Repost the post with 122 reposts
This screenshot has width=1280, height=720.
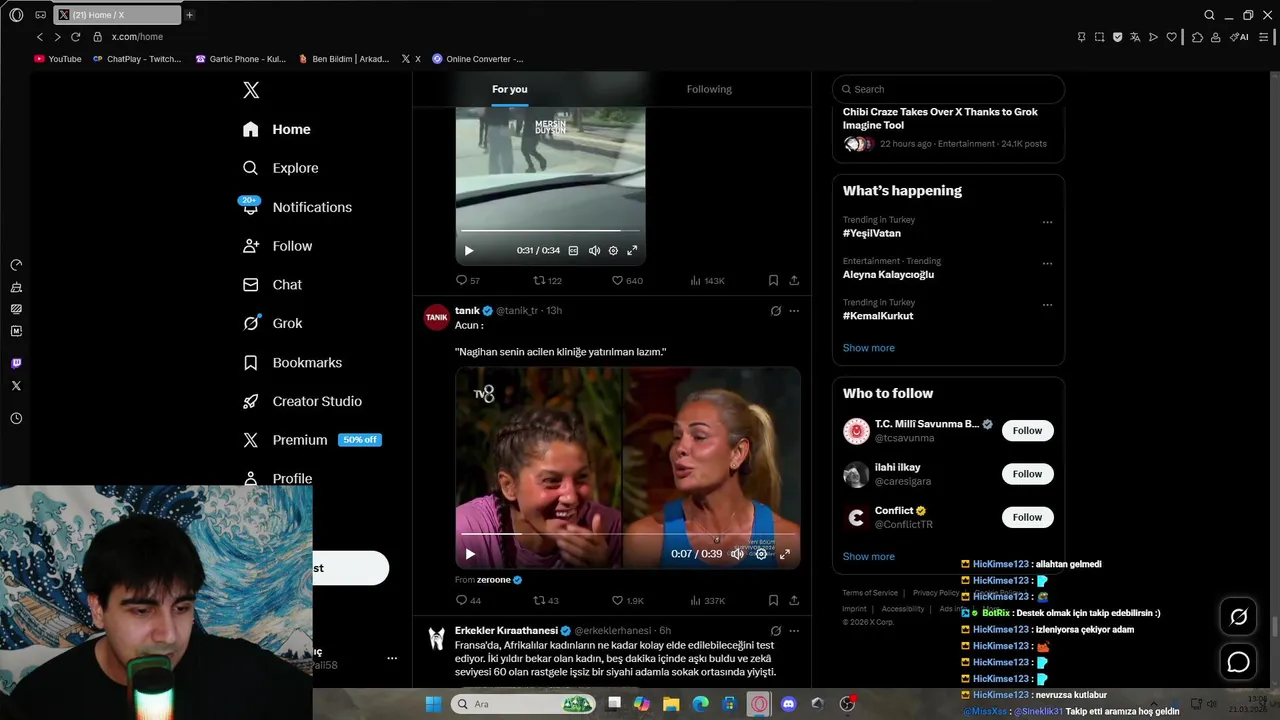tap(547, 281)
